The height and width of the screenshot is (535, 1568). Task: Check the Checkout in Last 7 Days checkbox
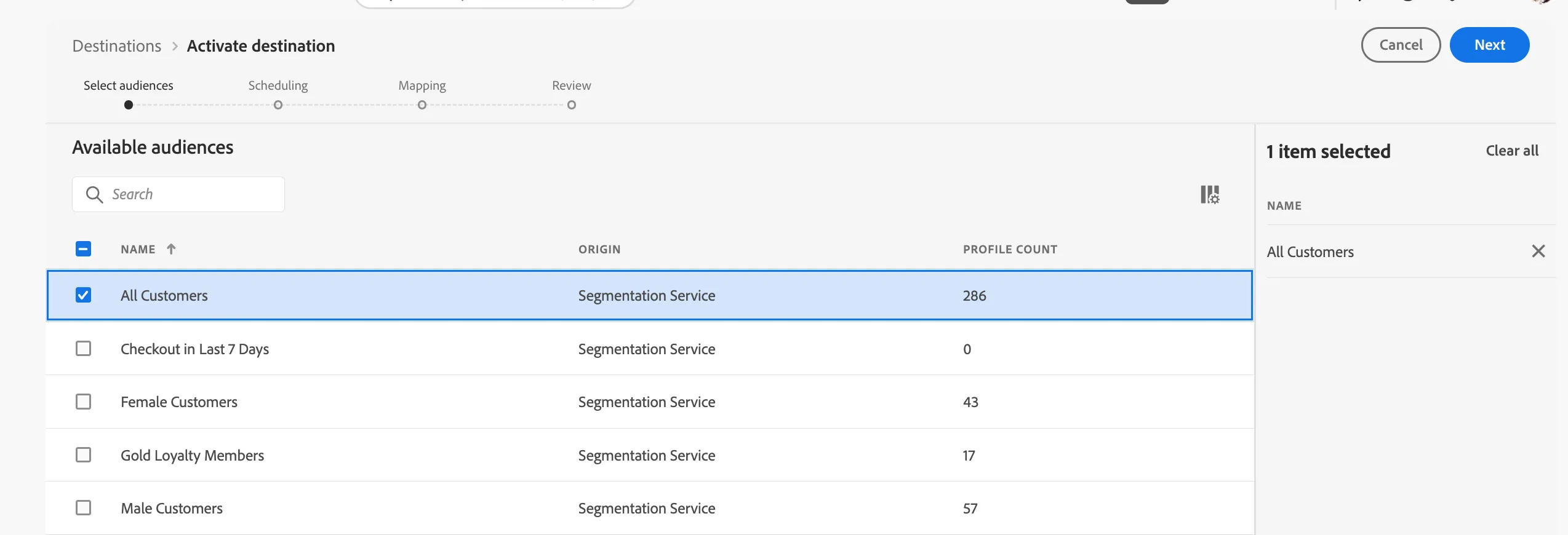[x=83, y=349]
